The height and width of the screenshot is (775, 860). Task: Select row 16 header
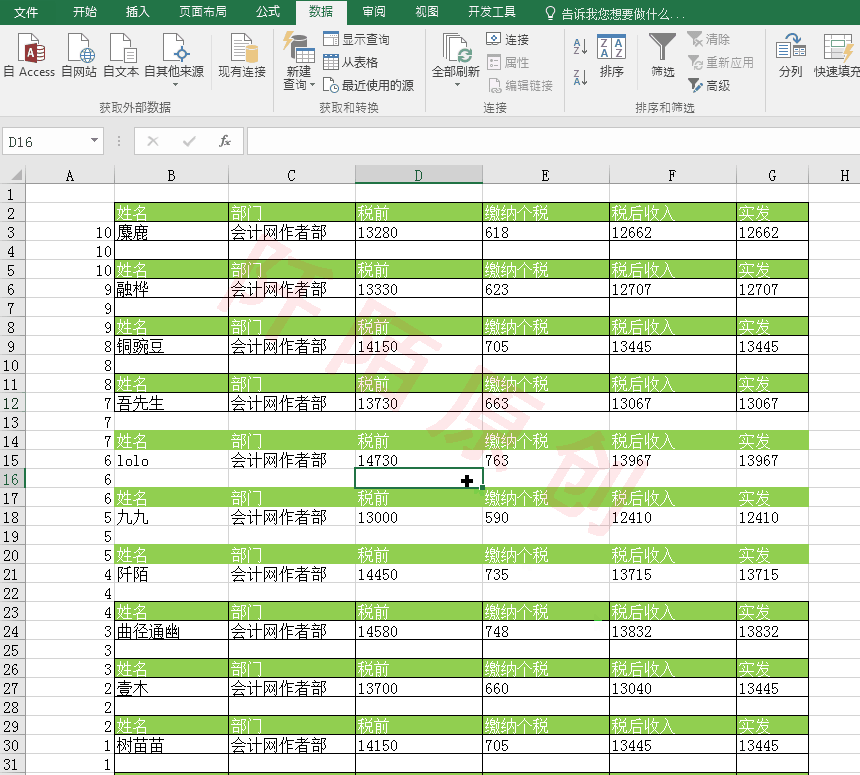click(12, 479)
